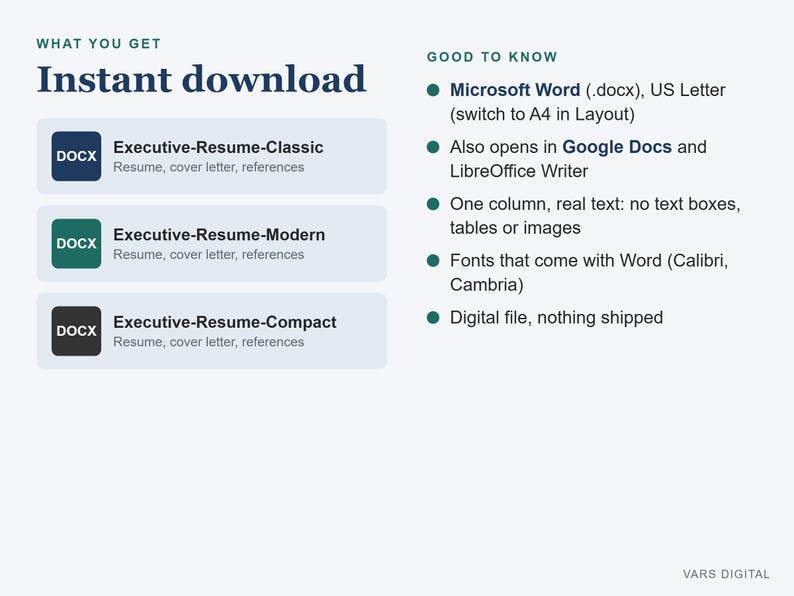794x596 pixels.
Task: Click the 'GOOD TO KNOW' label
Action: 492,57
